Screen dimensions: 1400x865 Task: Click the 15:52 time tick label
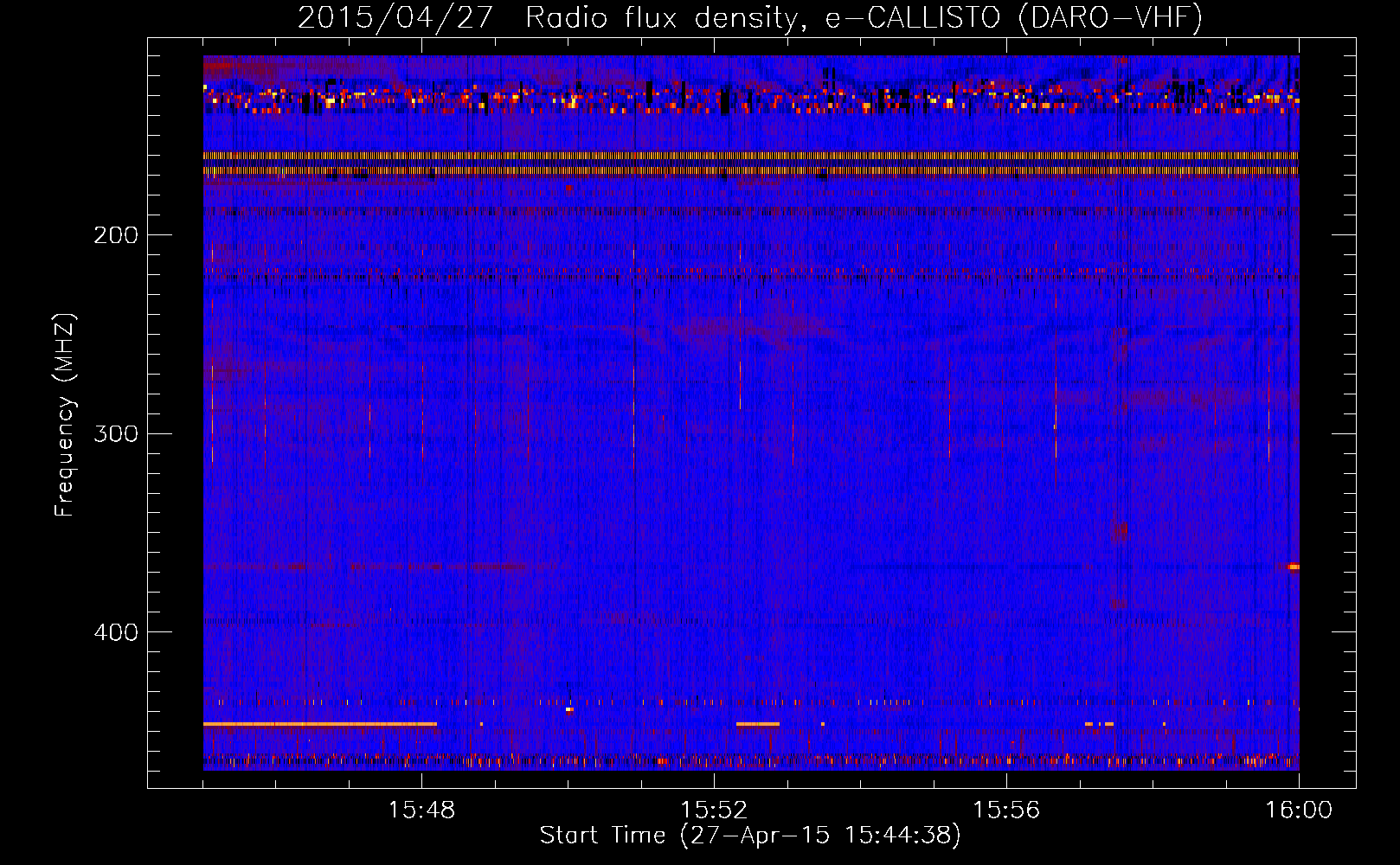(714, 811)
